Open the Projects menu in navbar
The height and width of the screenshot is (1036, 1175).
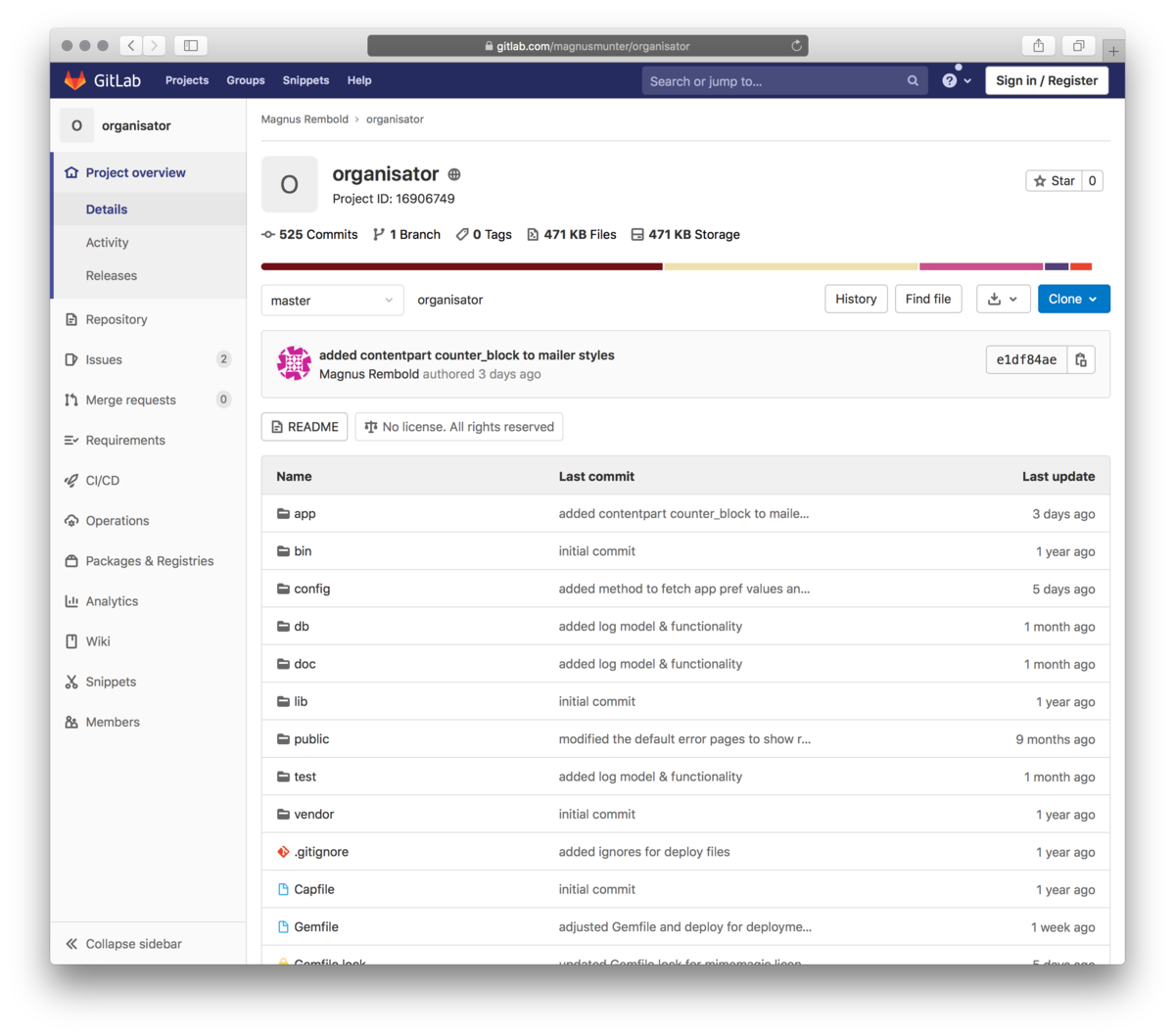pyautogui.click(x=187, y=80)
